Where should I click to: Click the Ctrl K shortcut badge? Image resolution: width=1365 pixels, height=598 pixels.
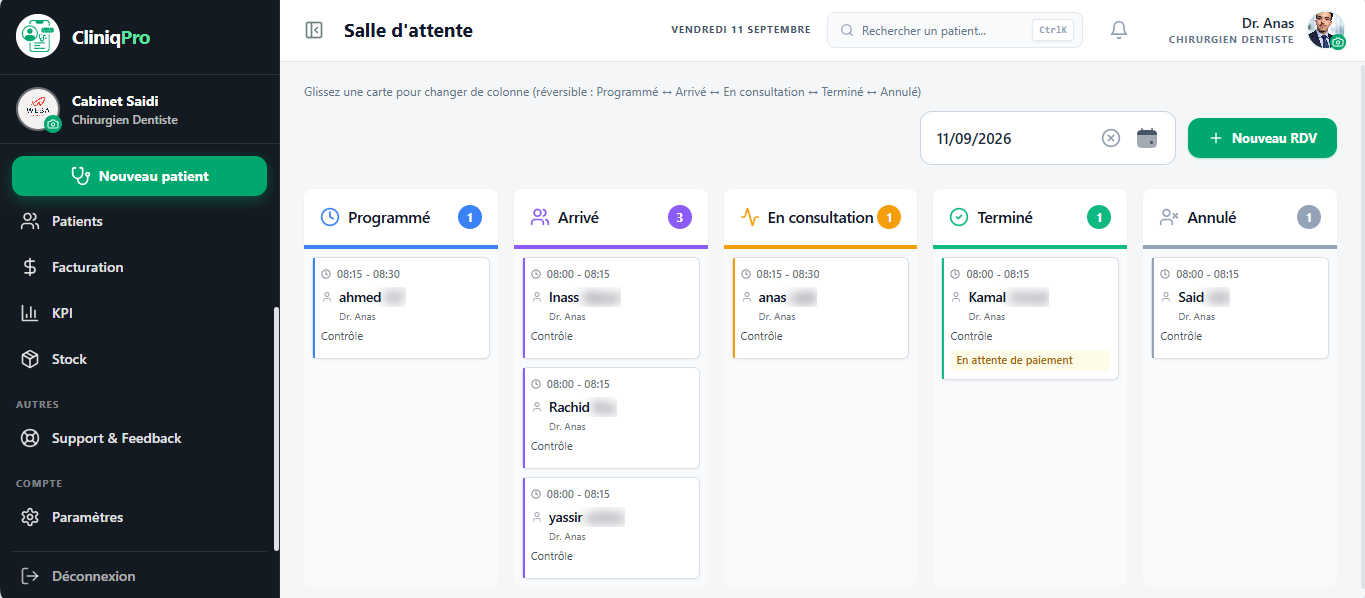point(1053,31)
